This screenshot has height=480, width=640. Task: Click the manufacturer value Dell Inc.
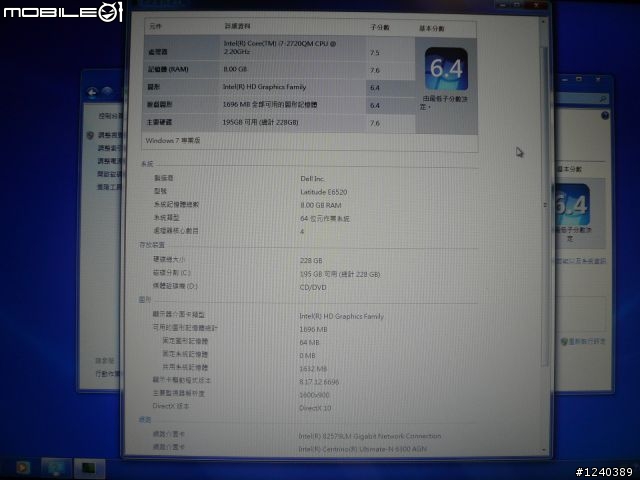[x=312, y=179]
